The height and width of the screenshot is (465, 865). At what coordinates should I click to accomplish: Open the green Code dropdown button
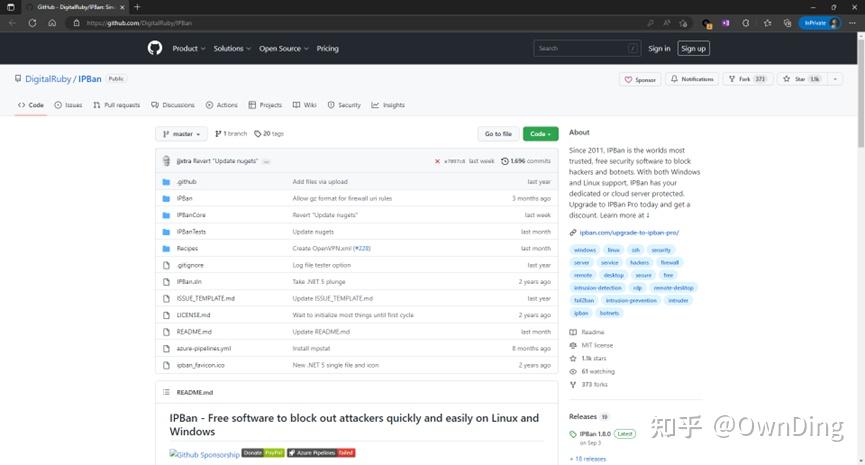(541, 134)
